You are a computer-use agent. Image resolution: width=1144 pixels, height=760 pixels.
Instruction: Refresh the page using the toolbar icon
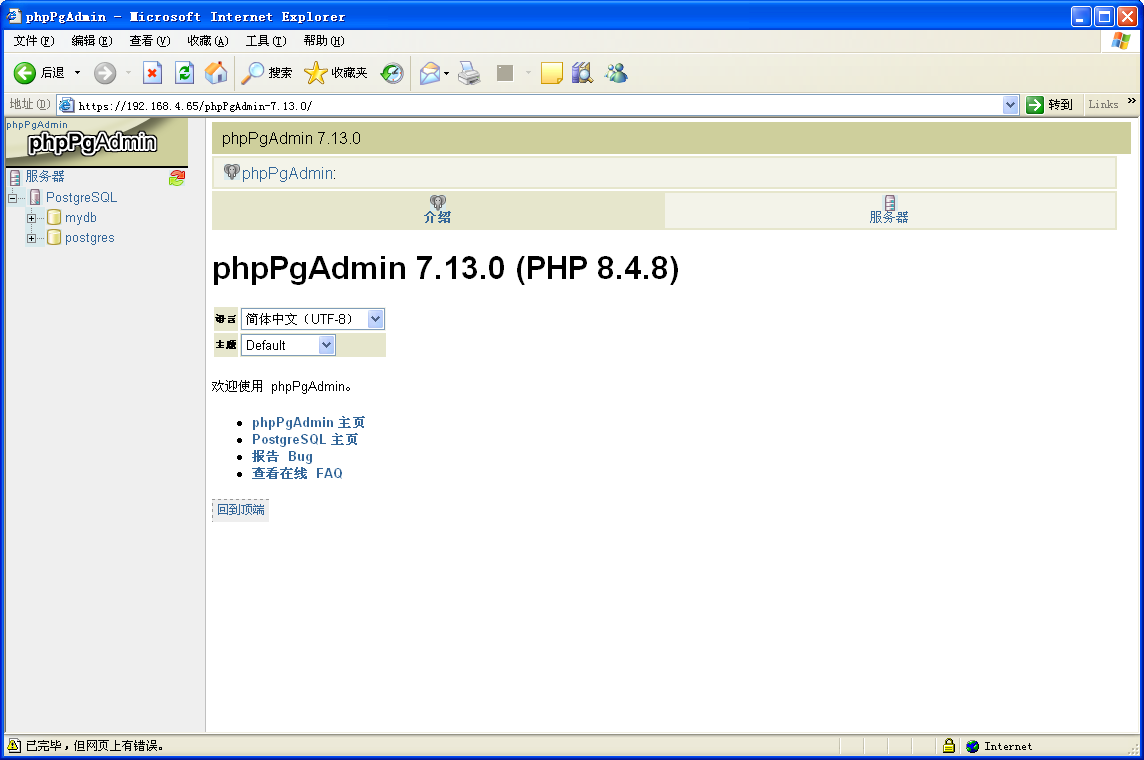185,73
